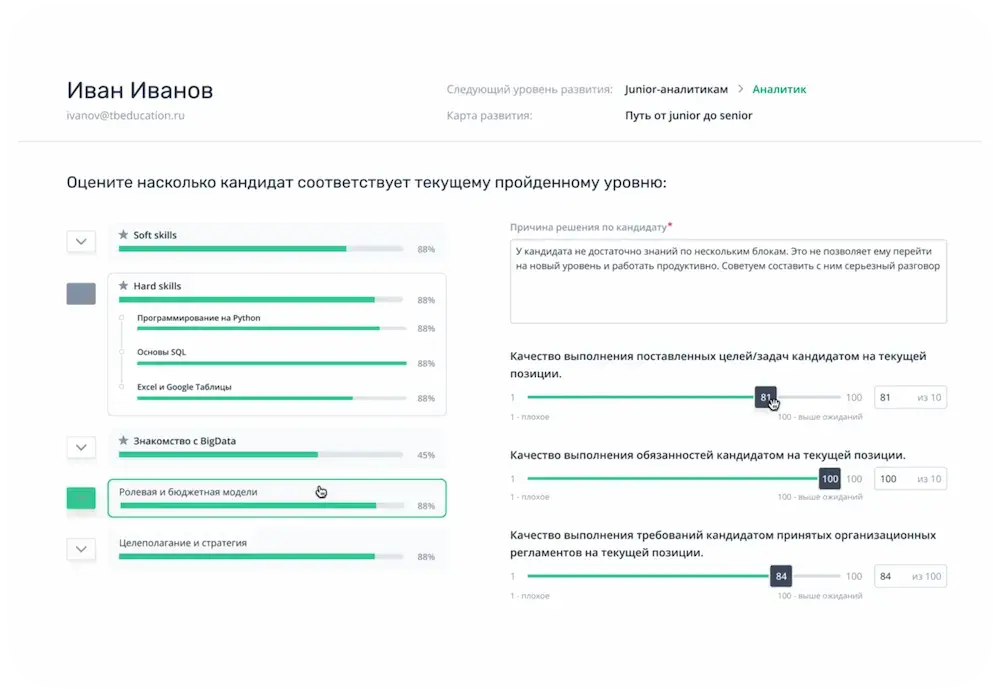The height and width of the screenshot is (692, 1000).
Task: Expand the Целеполагание и стратегия chevron
Action: point(81,549)
